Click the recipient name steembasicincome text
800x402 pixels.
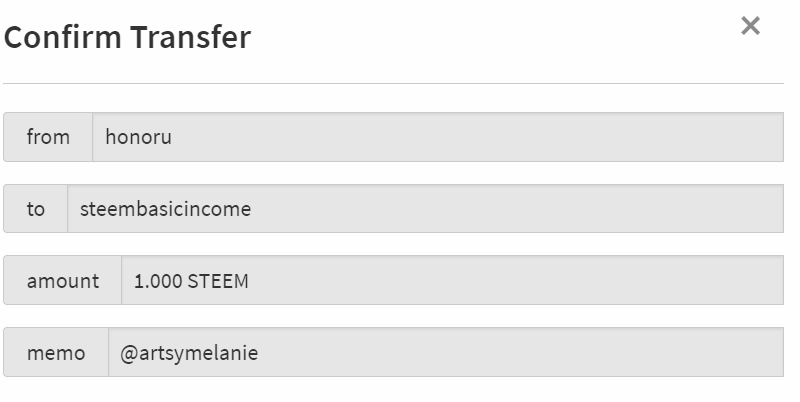pos(165,209)
